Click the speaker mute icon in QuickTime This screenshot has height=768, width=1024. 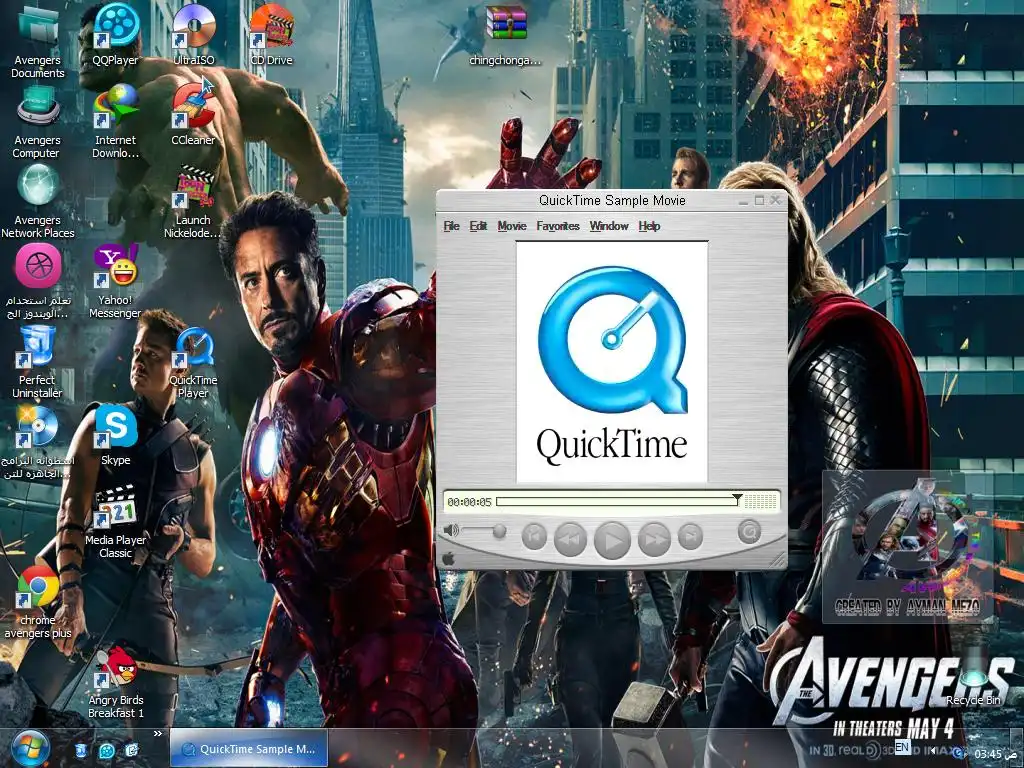[x=451, y=530]
